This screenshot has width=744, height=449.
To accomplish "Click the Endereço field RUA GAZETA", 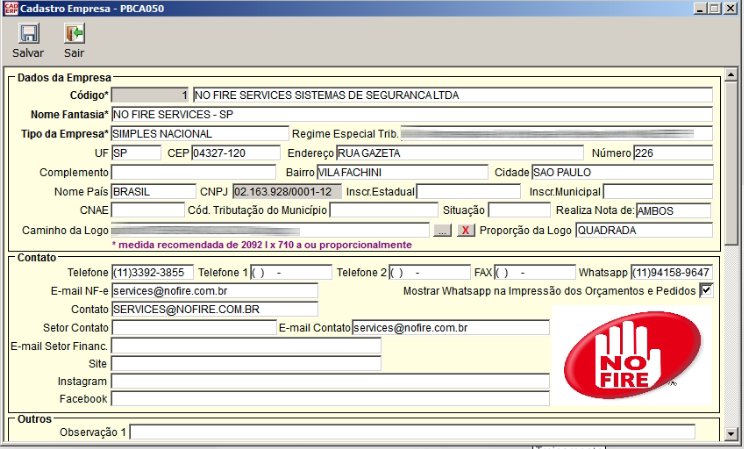I will (x=460, y=153).
